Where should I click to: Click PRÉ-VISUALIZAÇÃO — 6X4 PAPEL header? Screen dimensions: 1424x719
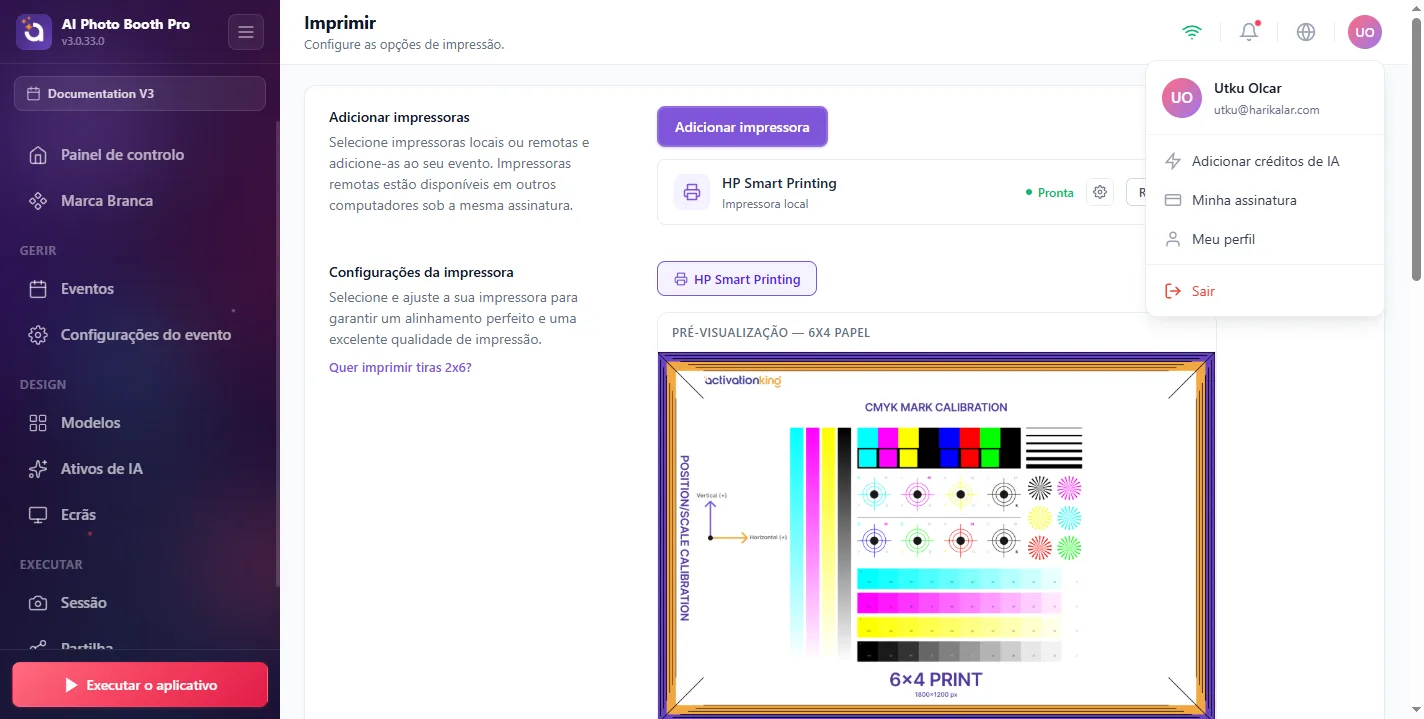[x=771, y=332]
